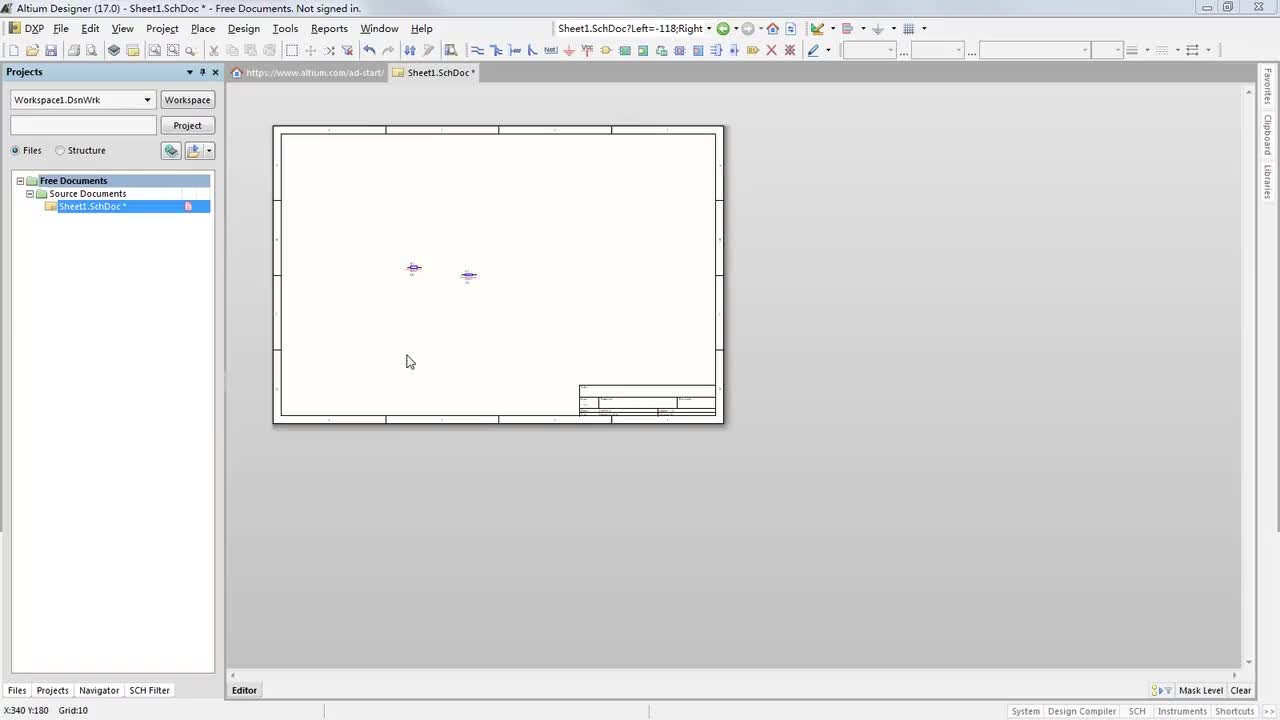Clear current filter icon
The height and width of the screenshot is (720, 1280).
347,50
